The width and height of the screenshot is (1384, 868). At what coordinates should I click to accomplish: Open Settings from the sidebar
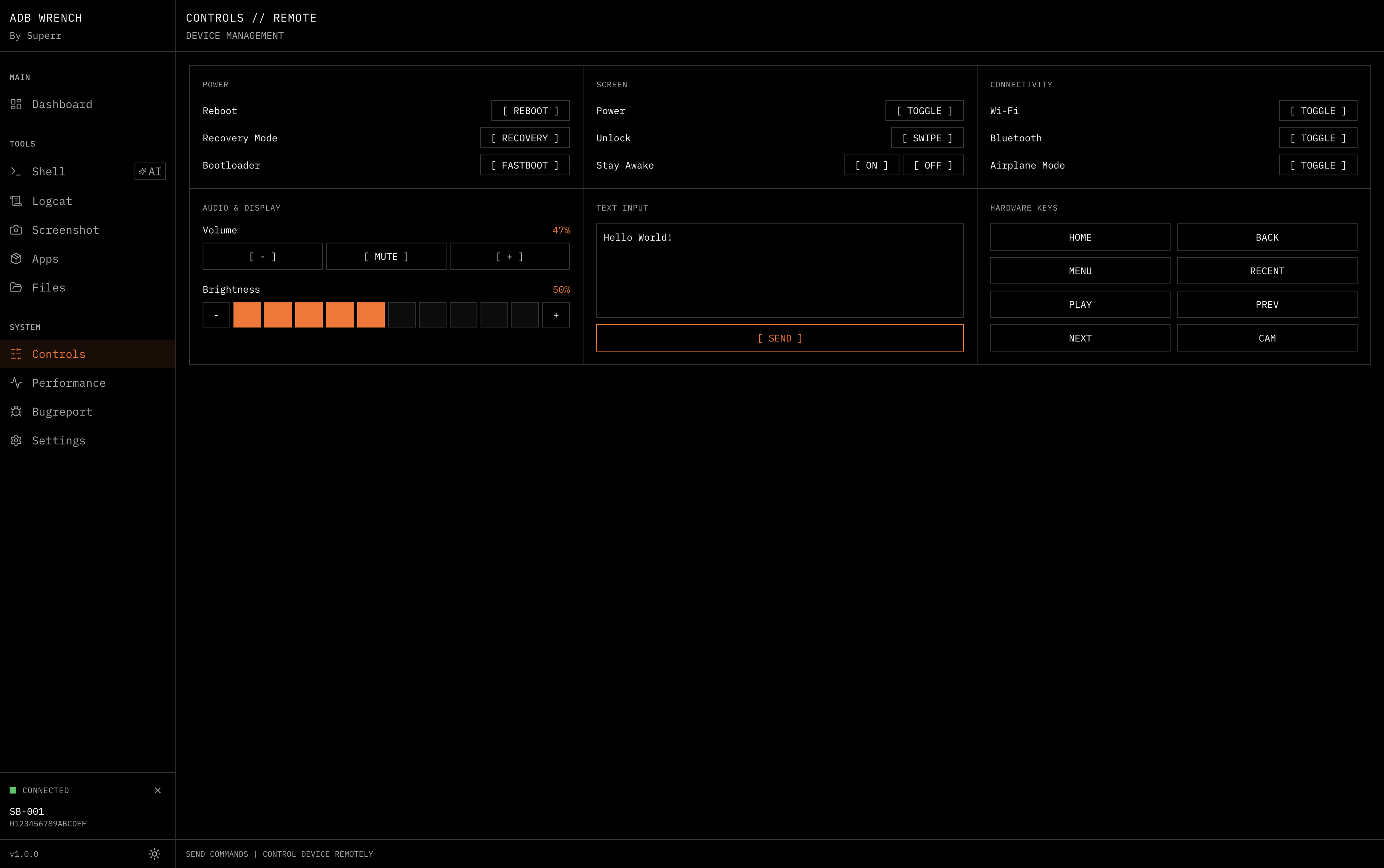point(58,440)
